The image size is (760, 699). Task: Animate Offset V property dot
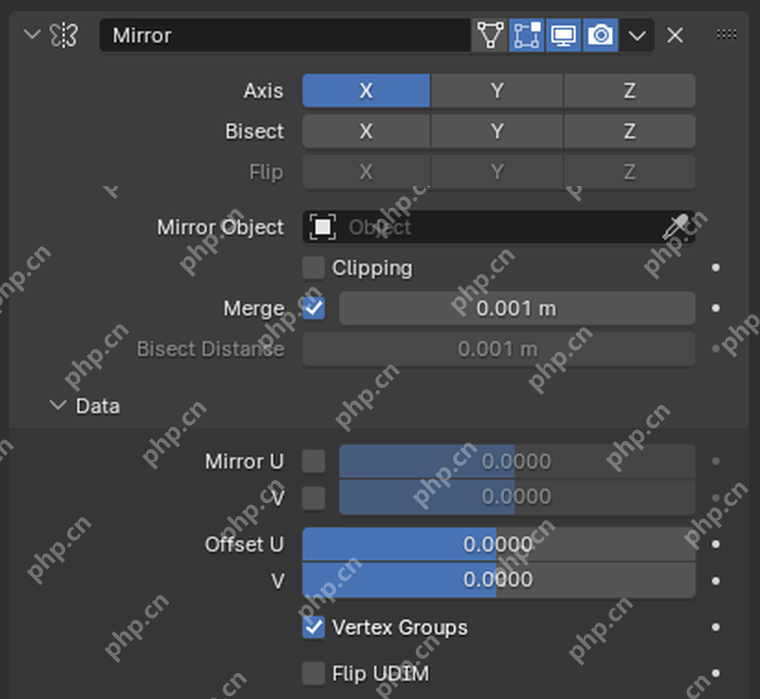point(715,581)
